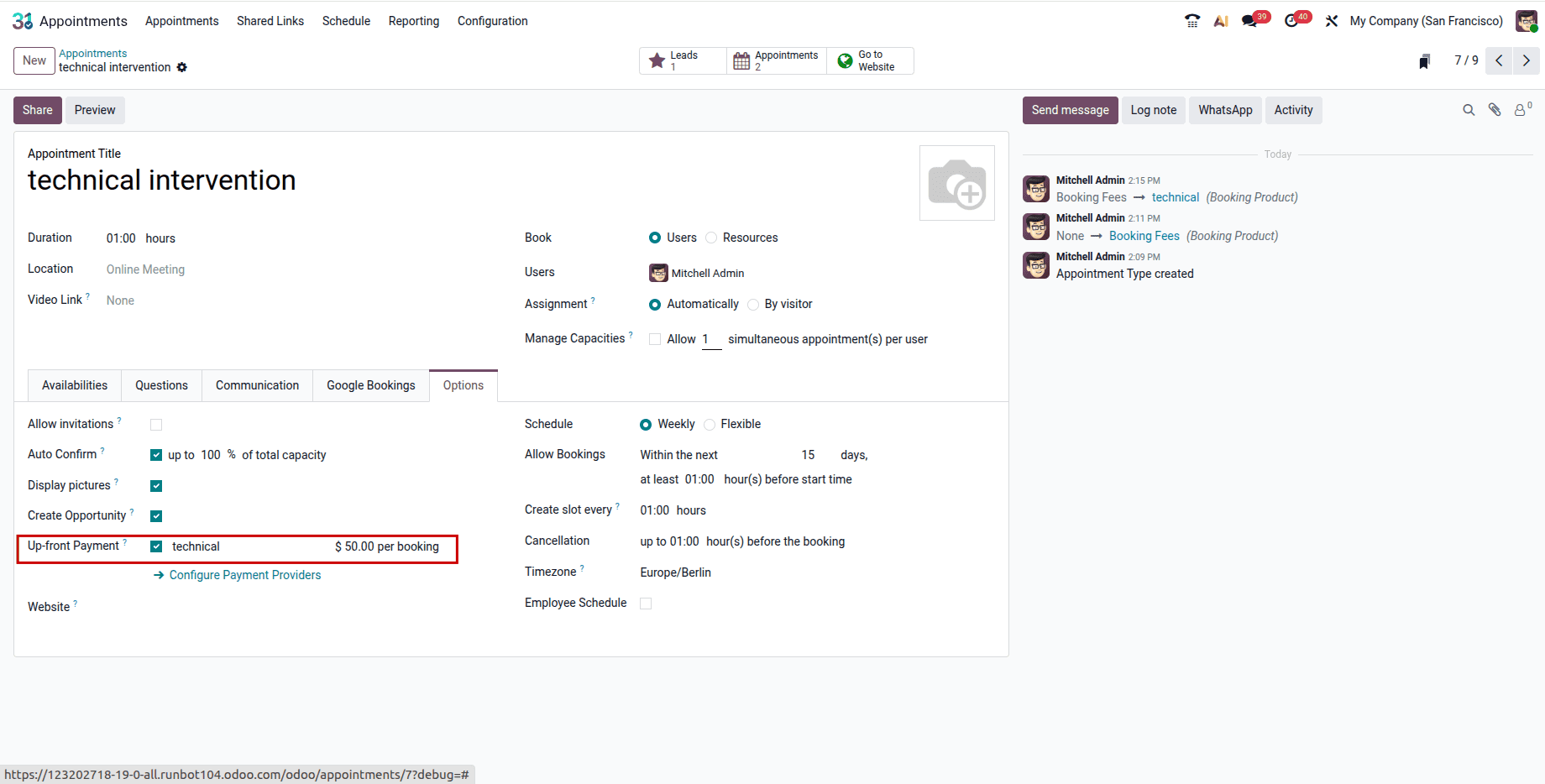Click the Activity button

(1293, 110)
